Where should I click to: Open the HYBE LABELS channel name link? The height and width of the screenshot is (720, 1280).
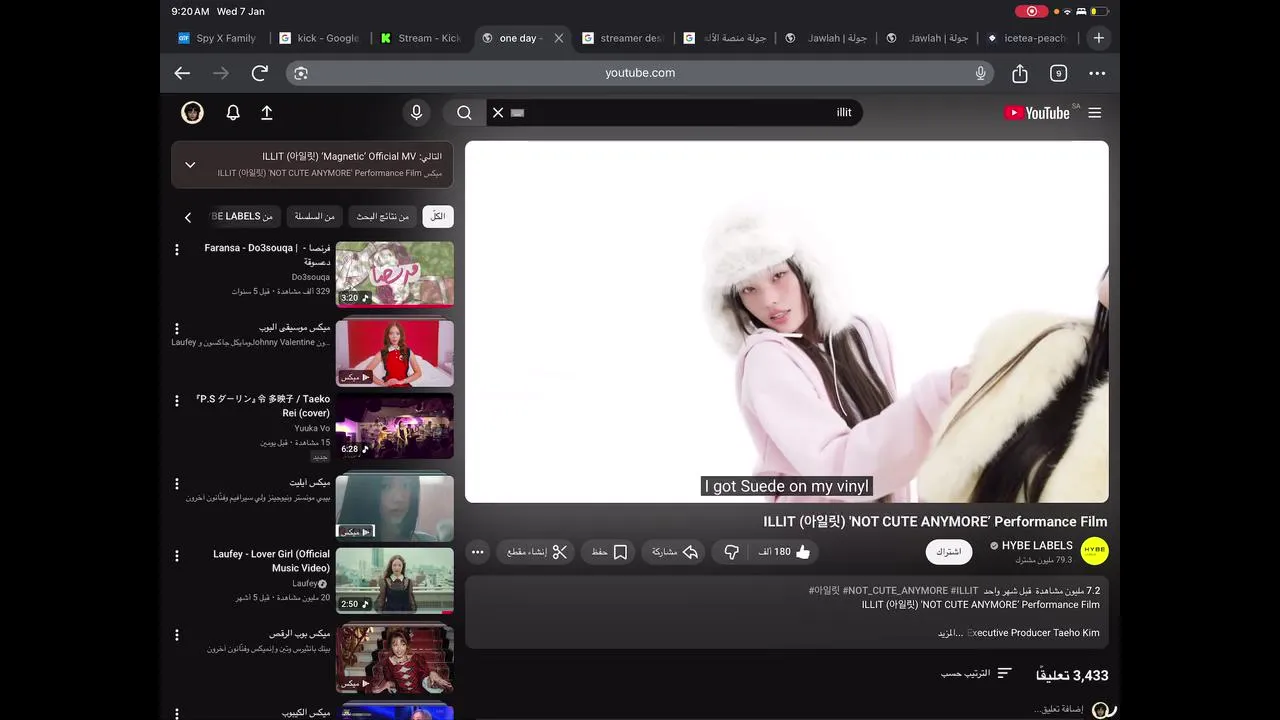tap(1037, 545)
